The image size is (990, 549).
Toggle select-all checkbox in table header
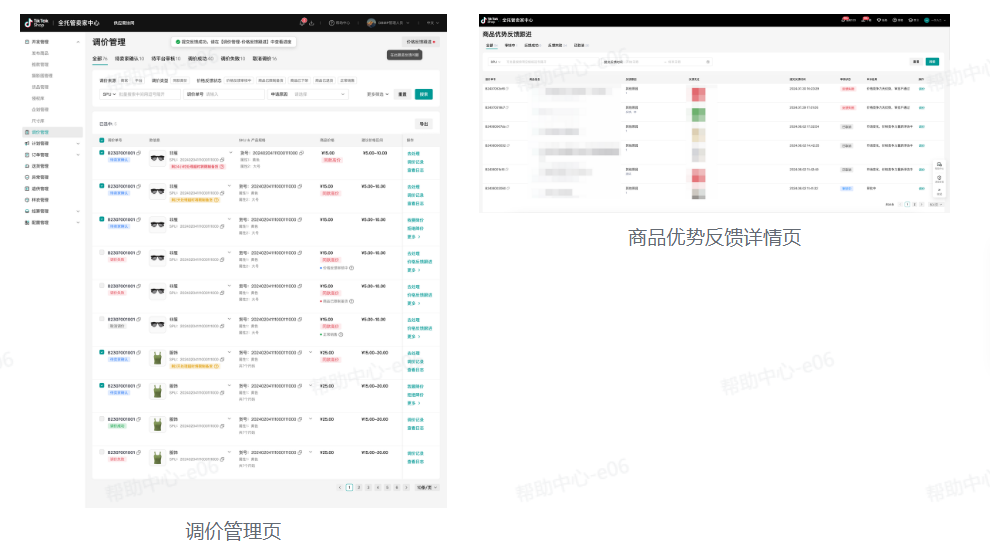102,140
